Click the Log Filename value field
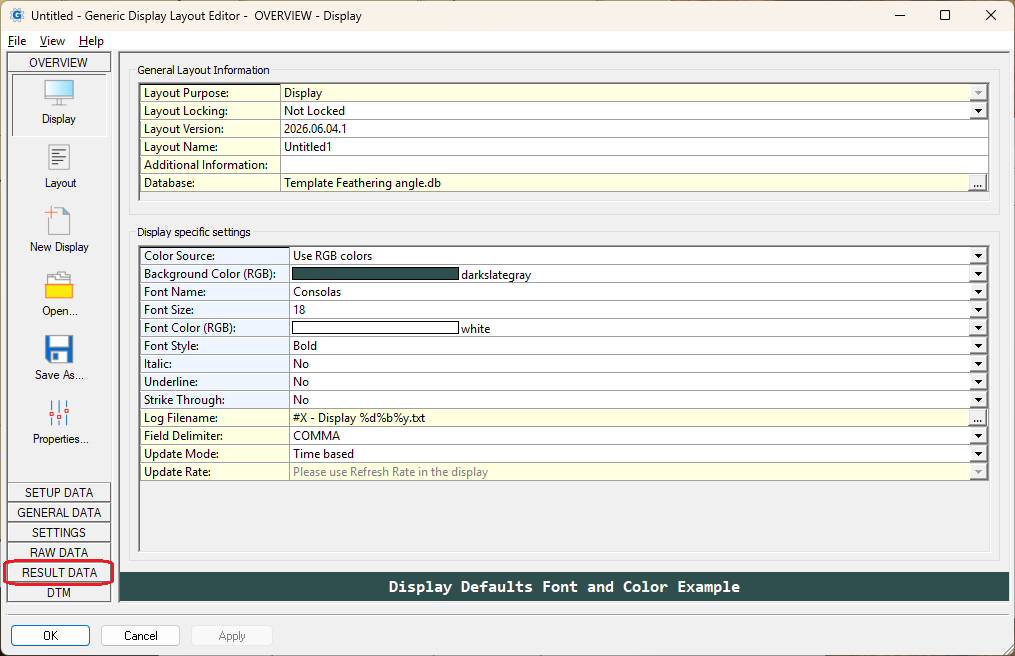This screenshot has width=1015, height=656. point(629,418)
